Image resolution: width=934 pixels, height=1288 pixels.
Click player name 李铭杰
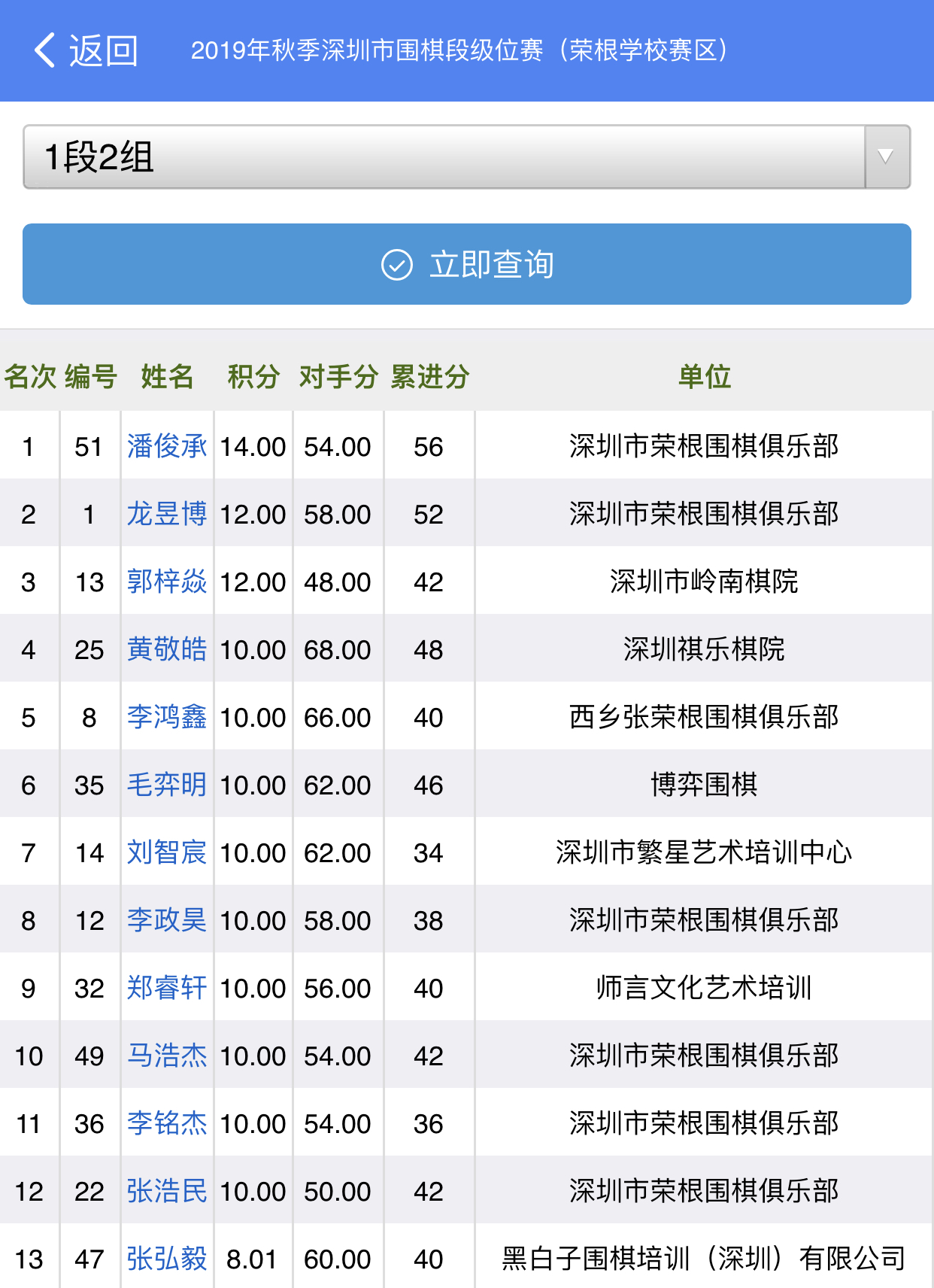pyautogui.click(x=167, y=1123)
